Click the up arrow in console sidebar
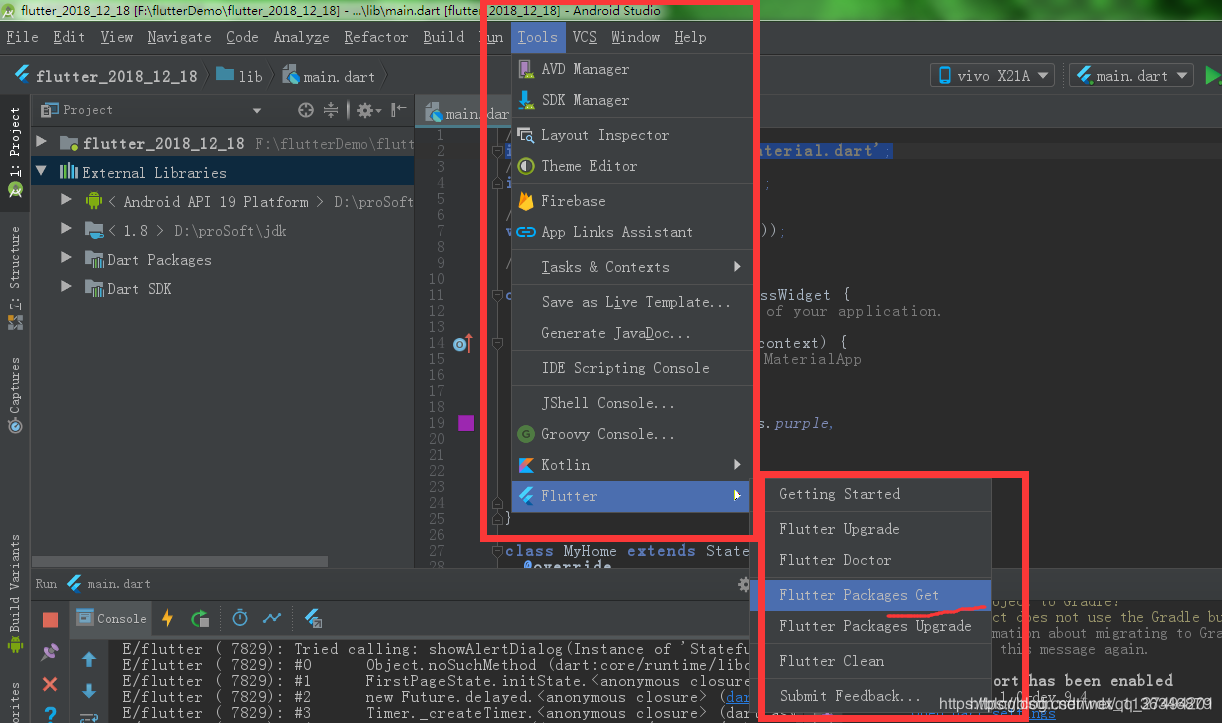The width and height of the screenshot is (1222, 723). [89, 659]
